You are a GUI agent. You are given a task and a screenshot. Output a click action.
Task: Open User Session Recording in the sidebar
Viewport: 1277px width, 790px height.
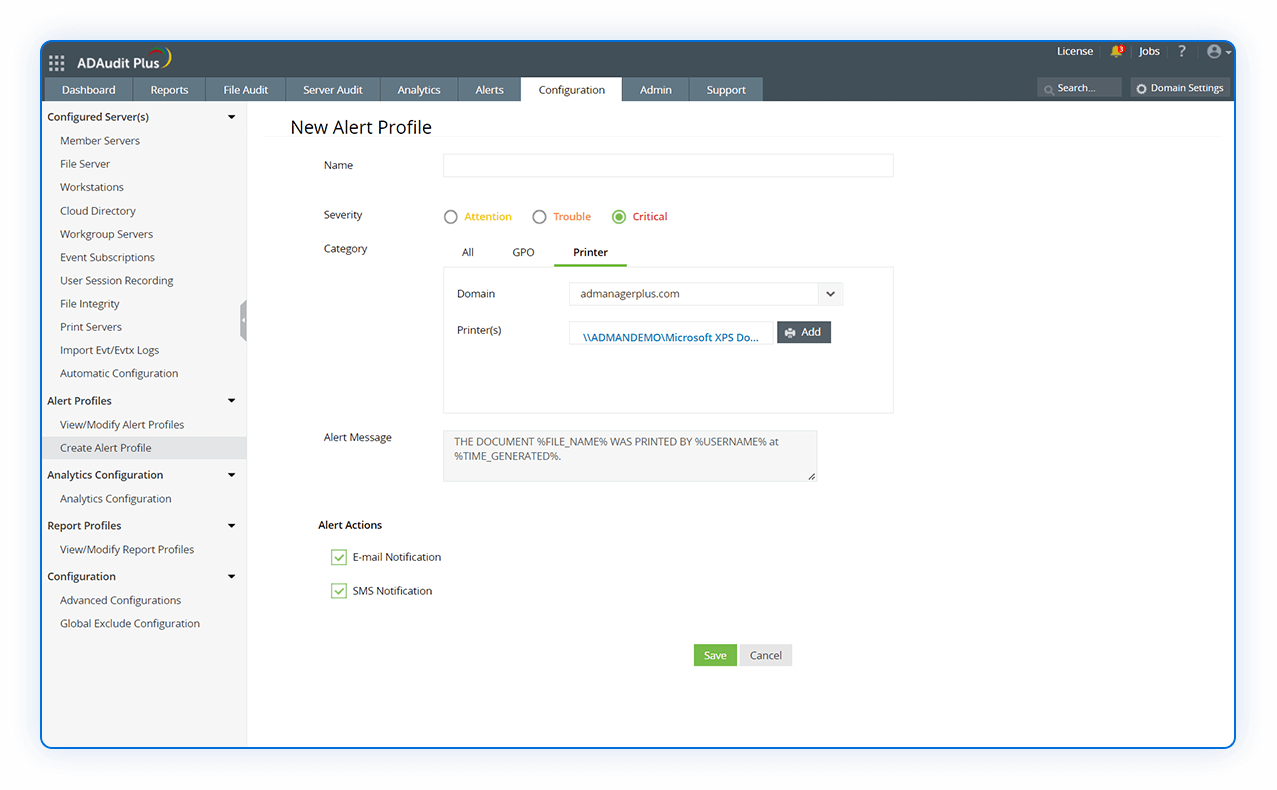pyautogui.click(x=117, y=281)
